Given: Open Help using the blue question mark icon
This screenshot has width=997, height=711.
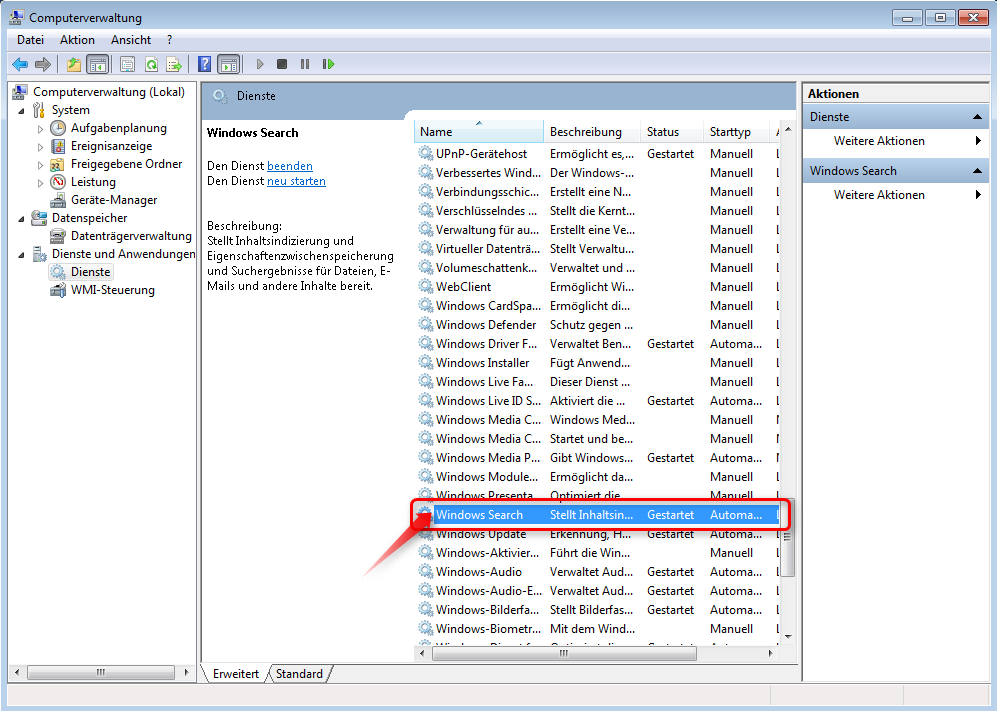Looking at the screenshot, I should click(x=204, y=64).
